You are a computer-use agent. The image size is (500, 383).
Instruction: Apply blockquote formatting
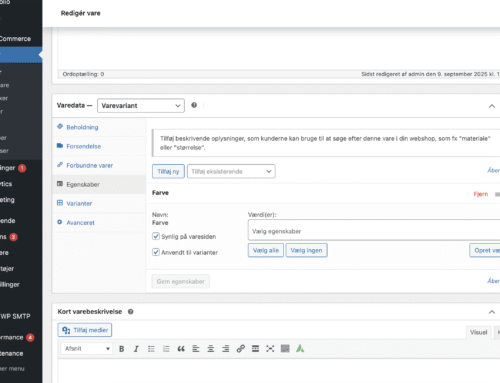tap(181, 349)
